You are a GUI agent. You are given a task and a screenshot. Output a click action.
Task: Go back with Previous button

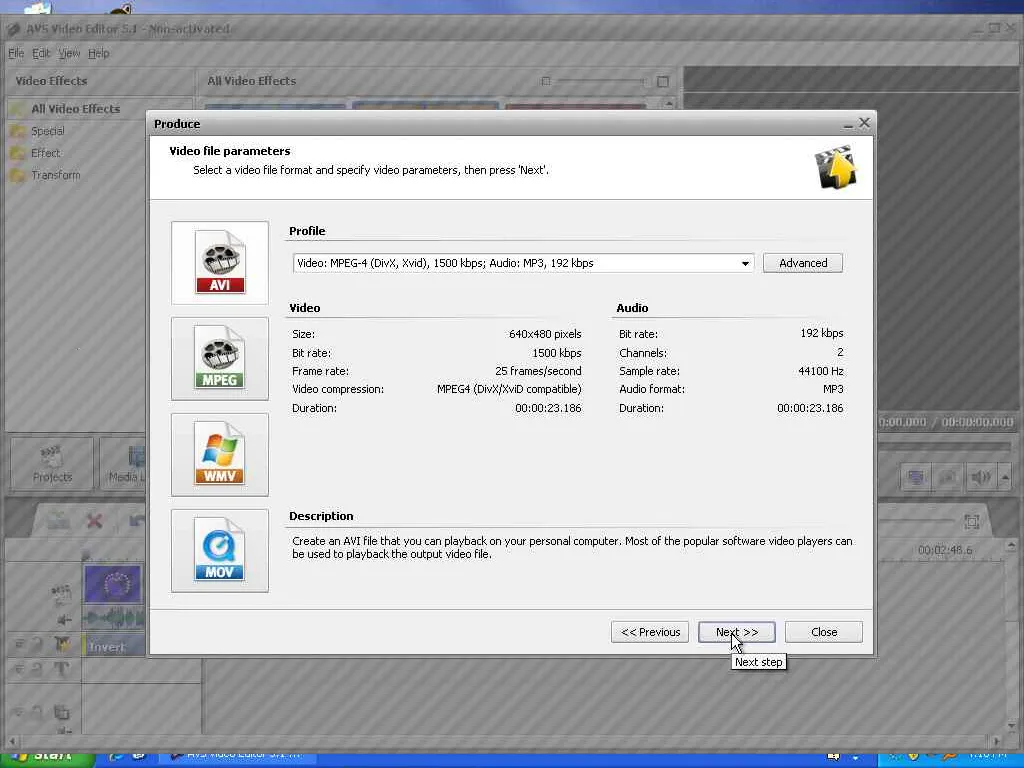pos(650,632)
